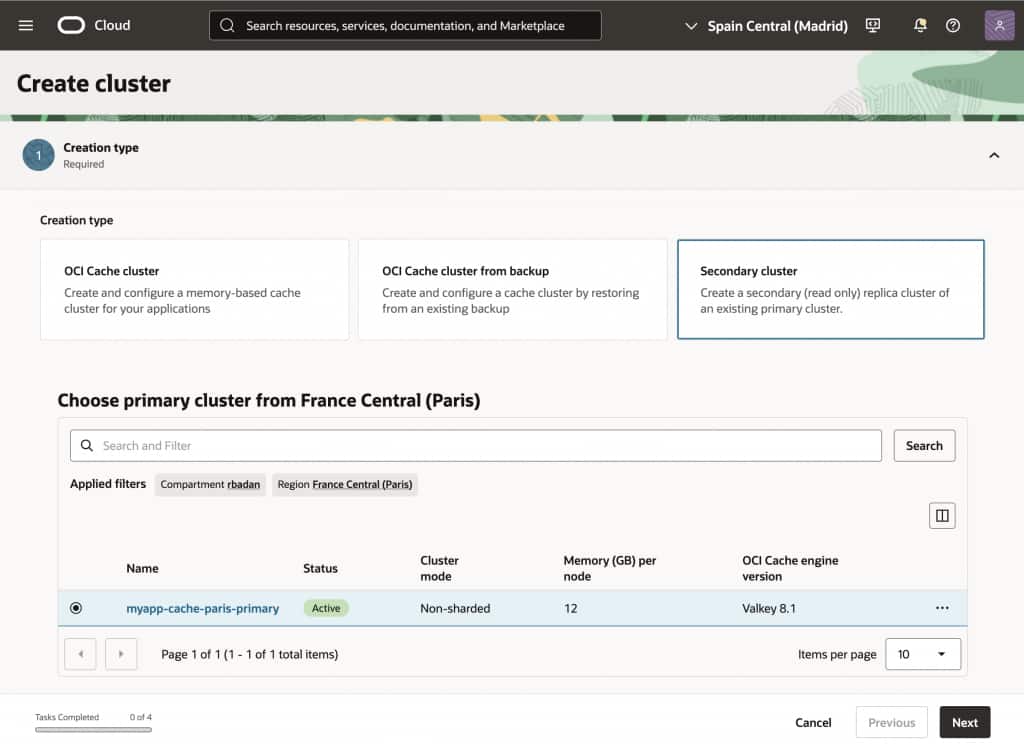Select the myapp-cache-paris-primary radio button

[x=76, y=608]
